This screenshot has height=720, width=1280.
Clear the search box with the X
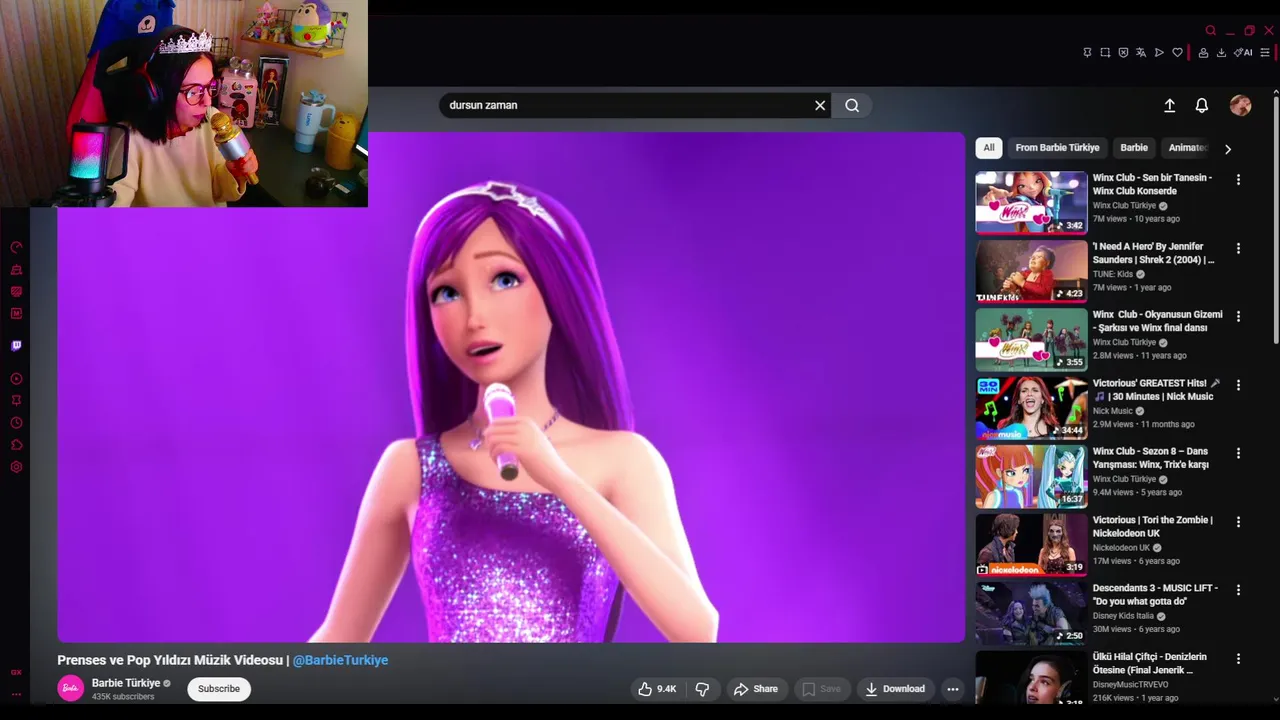pos(820,105)
